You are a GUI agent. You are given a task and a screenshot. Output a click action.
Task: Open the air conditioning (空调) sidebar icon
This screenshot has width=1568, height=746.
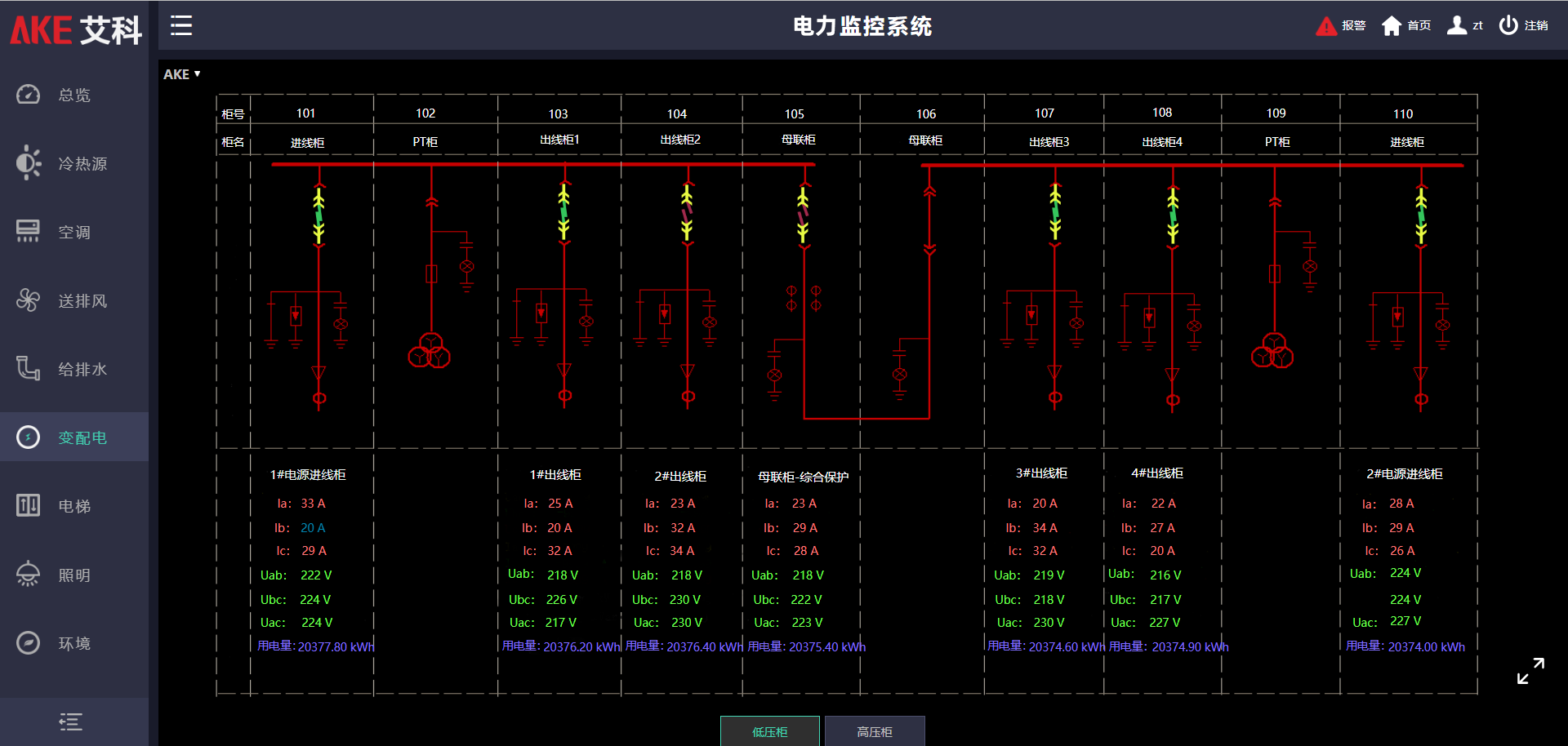[29, 232]
